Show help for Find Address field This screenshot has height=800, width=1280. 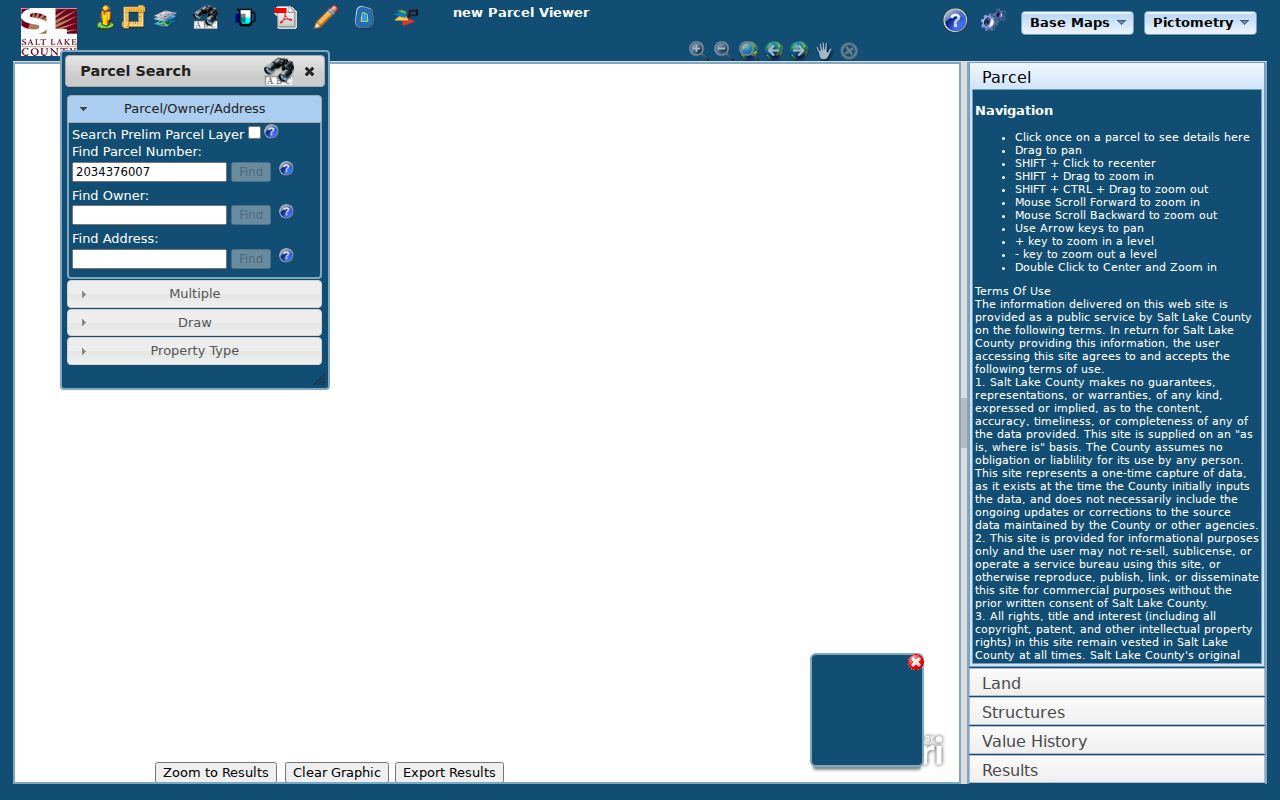286,256
